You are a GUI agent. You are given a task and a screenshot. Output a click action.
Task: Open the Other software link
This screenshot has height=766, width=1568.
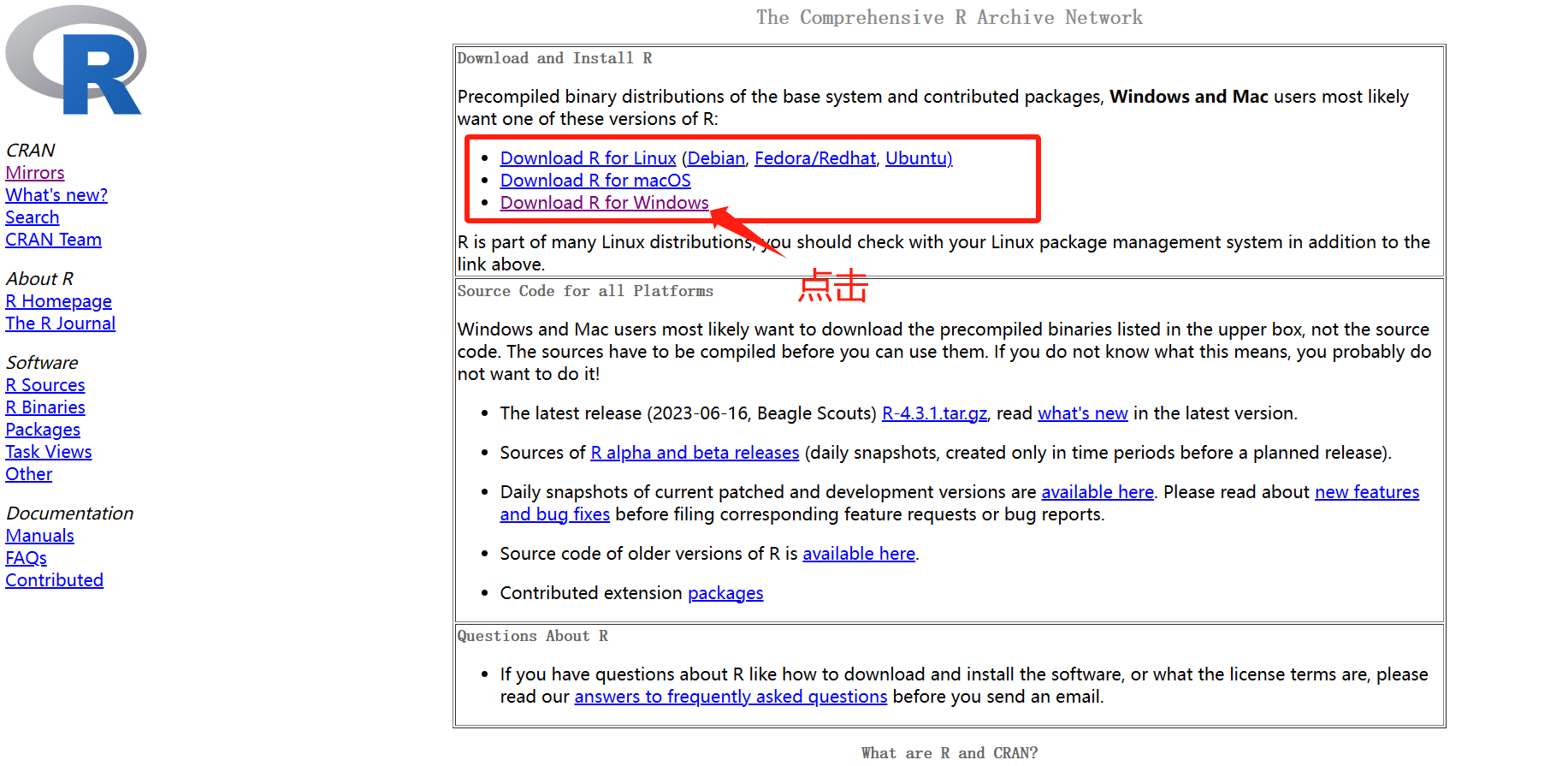click(29, 474)
